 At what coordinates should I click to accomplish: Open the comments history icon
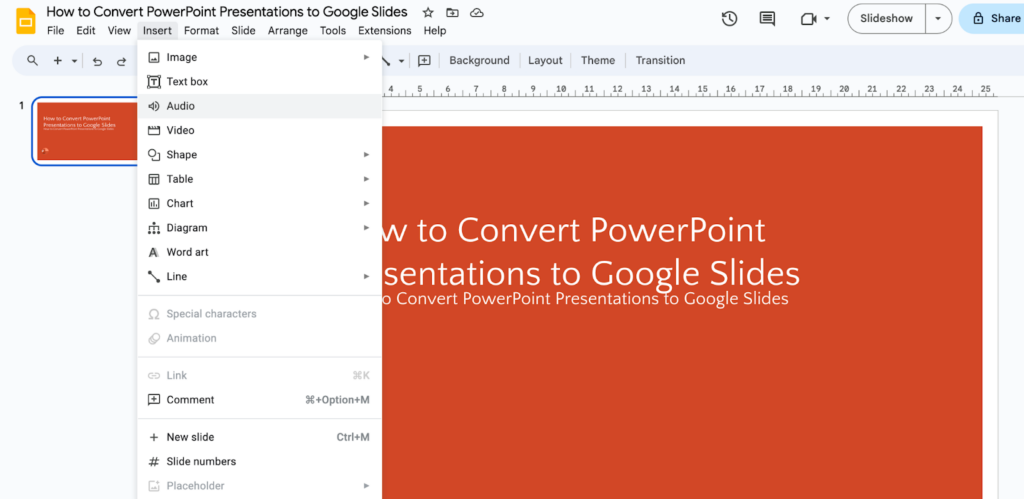(x=767, y=18)
